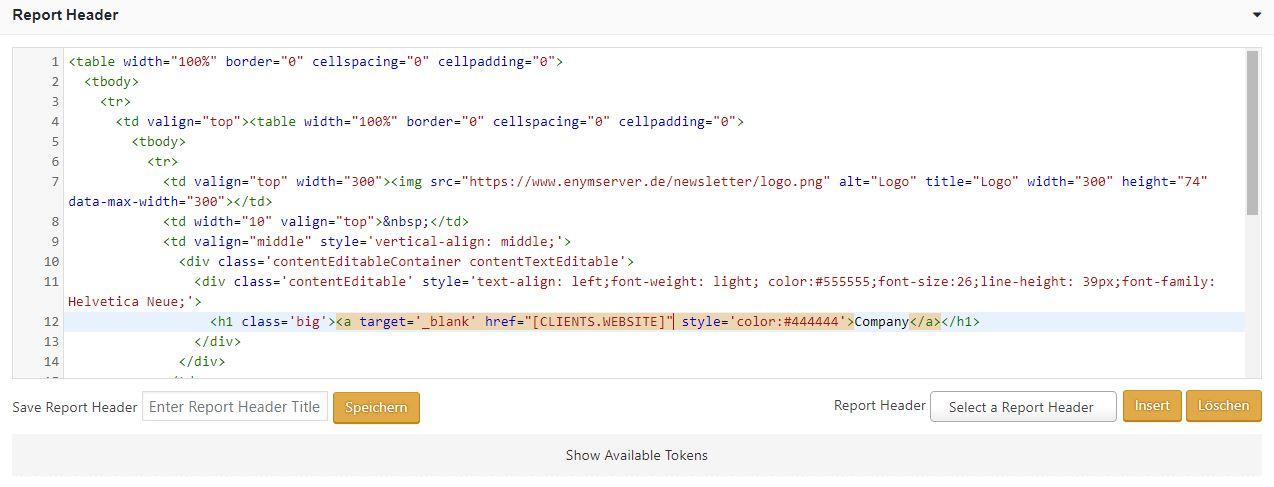Click the target='_blank' attribute on line 12
Viewport: 1274px width, 487px height.
coord(418,322)
